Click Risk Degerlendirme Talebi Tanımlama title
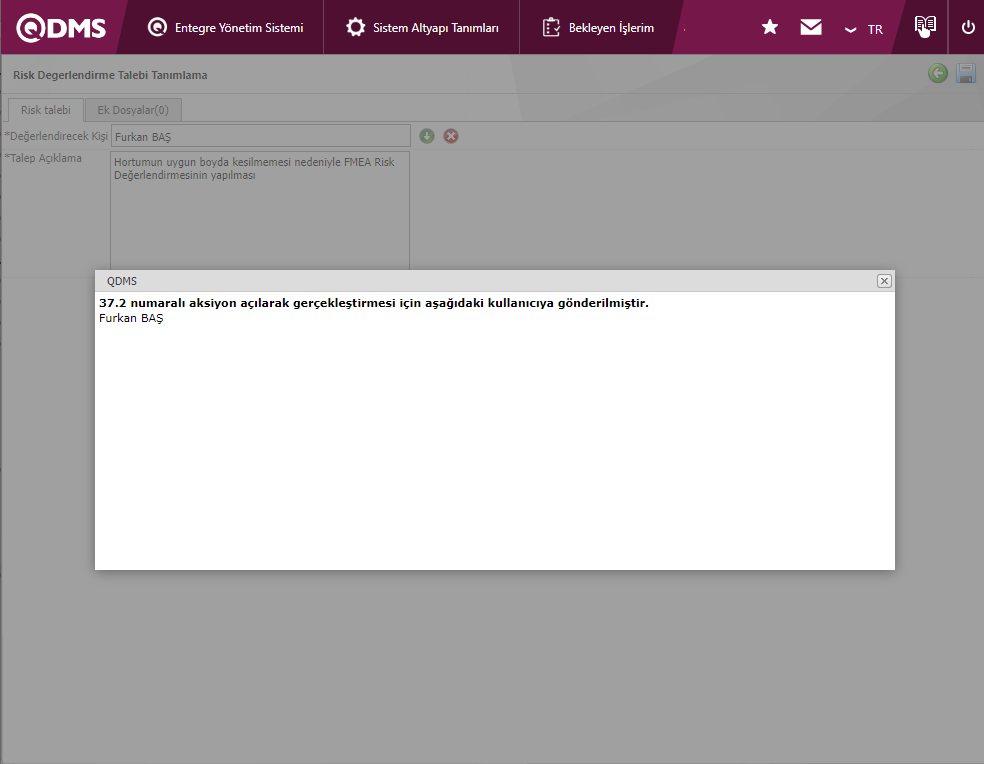The height and width of the screenshot is (764, 984). pyautogui.click(x=110, y=75)
